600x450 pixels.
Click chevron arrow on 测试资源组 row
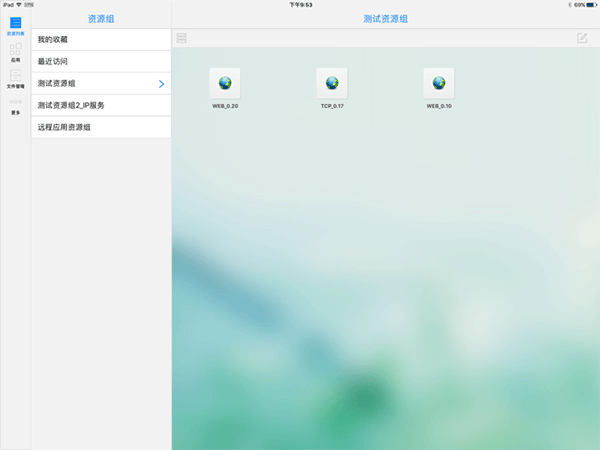point(161,84)
